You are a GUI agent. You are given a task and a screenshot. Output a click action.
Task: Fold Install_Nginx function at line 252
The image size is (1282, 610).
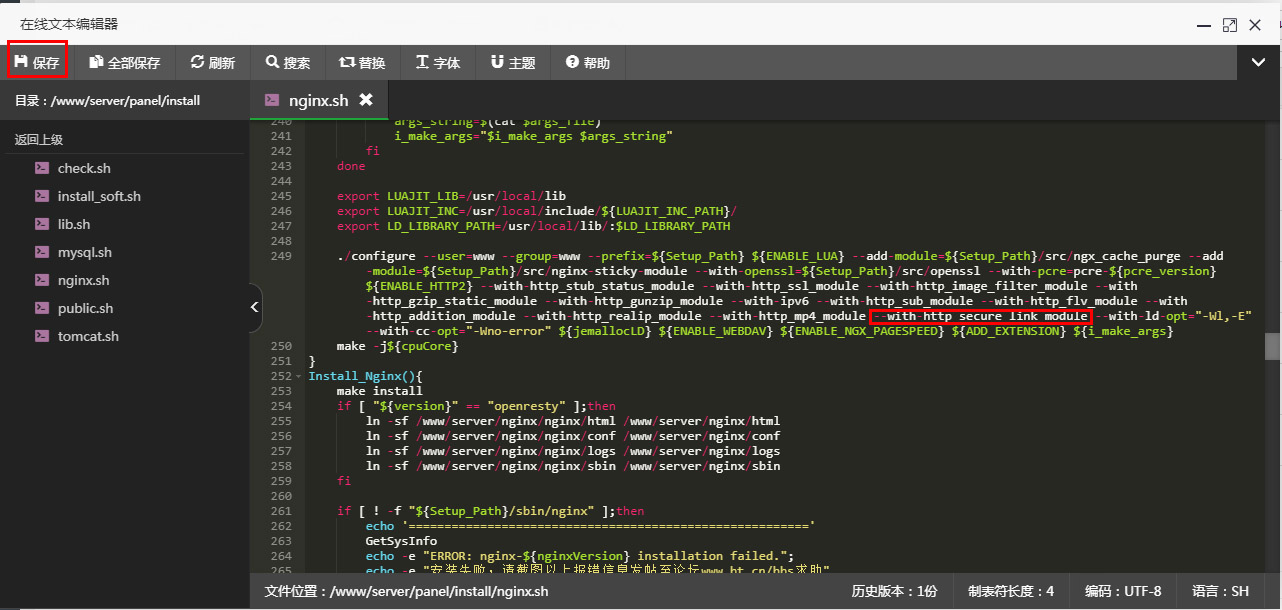299,376
